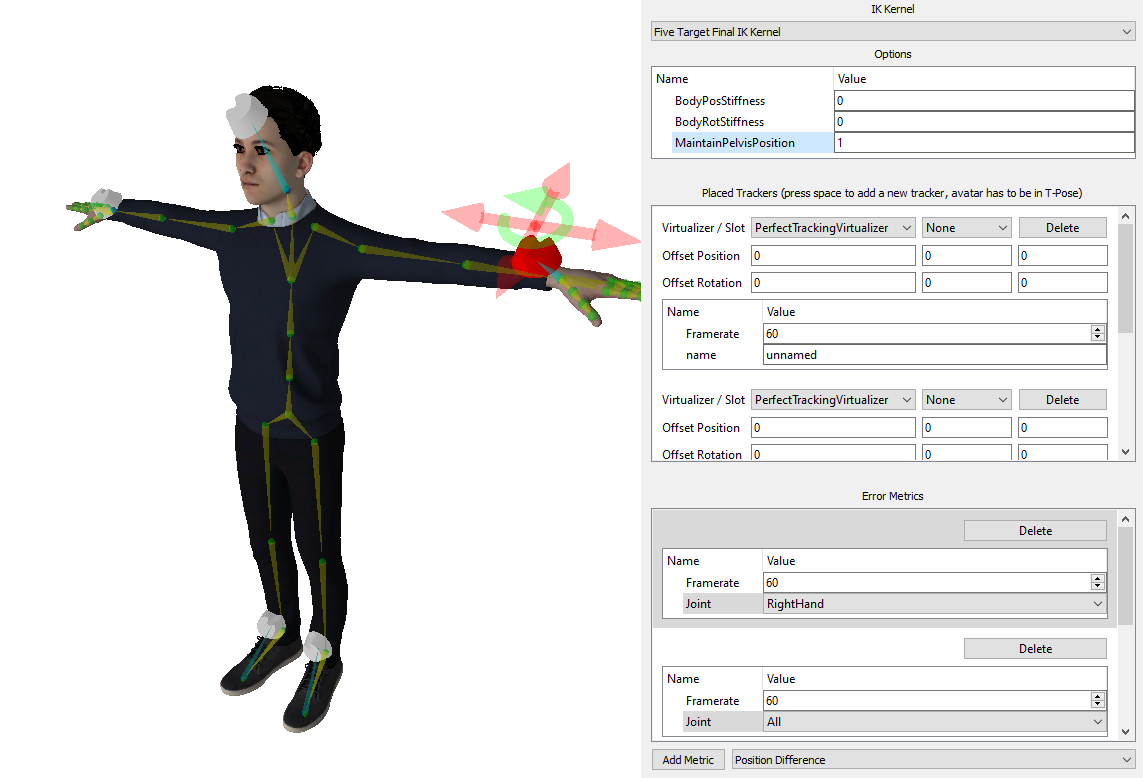The width and height of the screenshot is (1143, 778).
Task: Select the white tracker on the outstretched hand
Action: coord(105,198)
